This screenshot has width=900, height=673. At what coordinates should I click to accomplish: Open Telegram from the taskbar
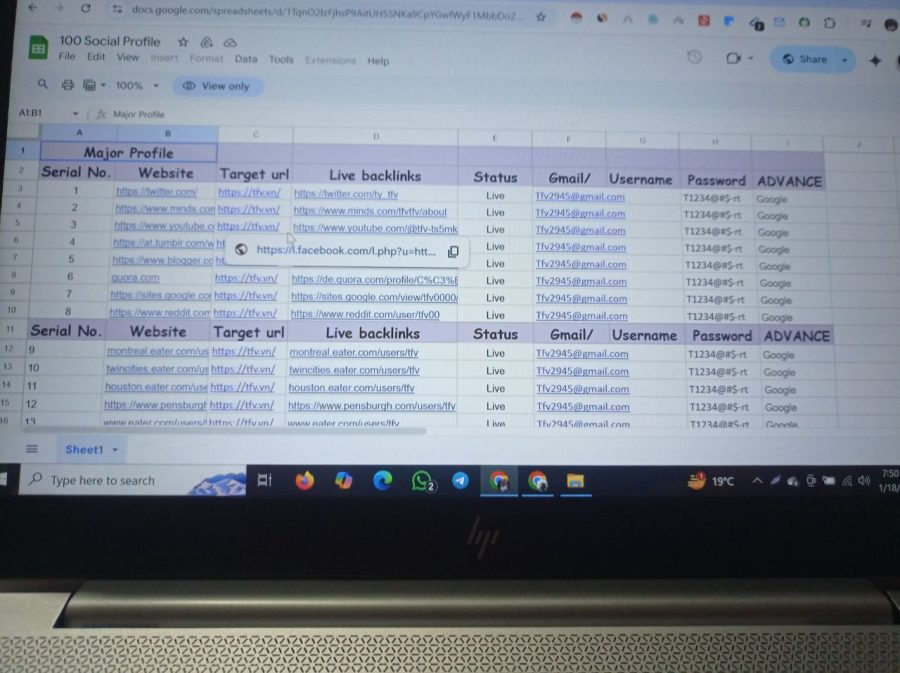(x=460, y=480)
